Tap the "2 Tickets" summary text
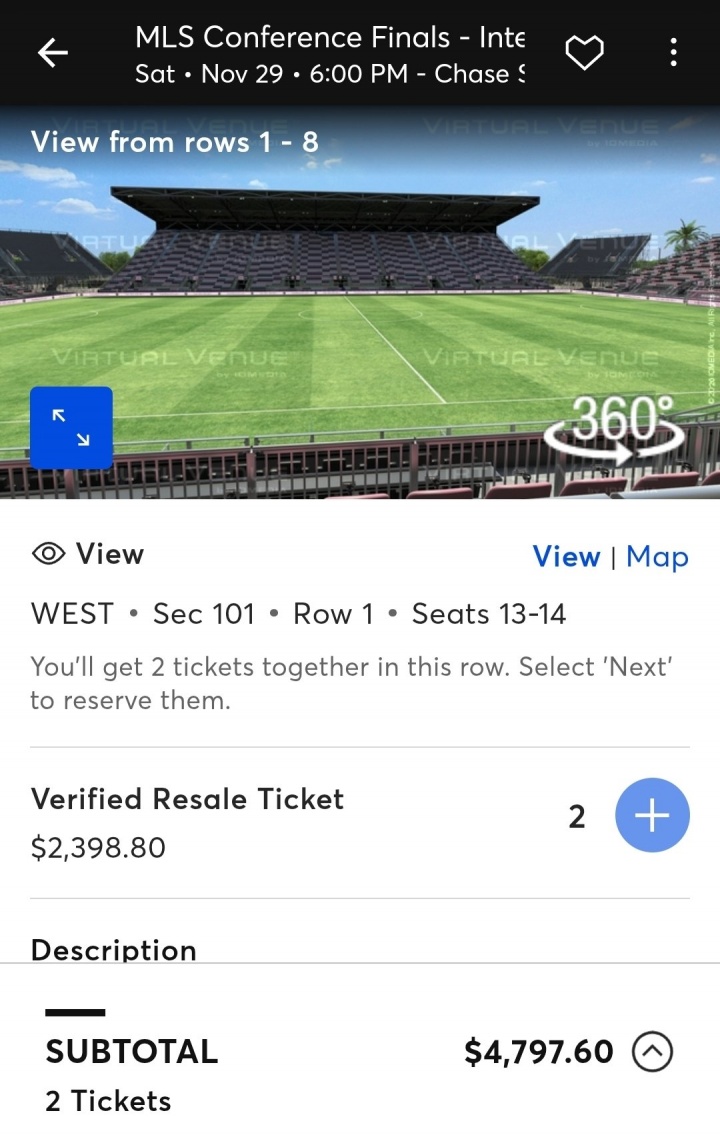 108,1101
